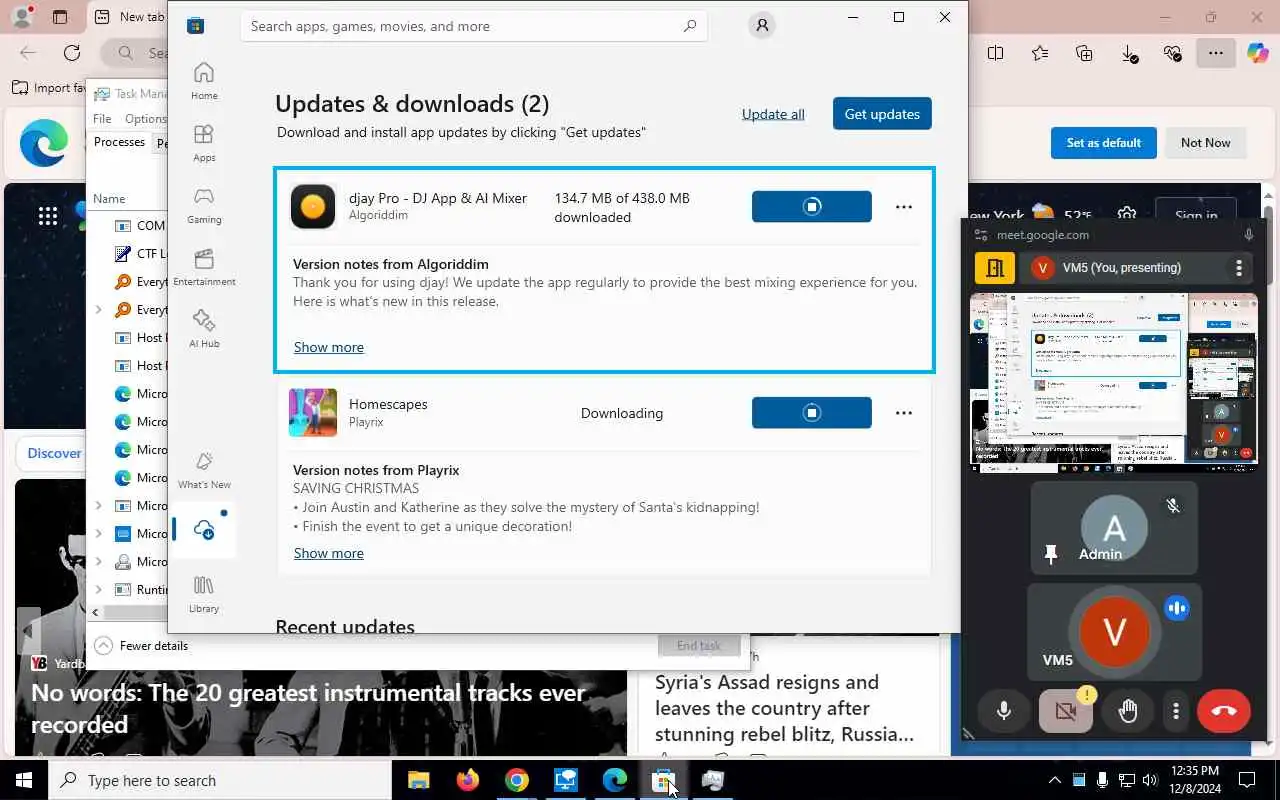The width and height of the screenshot is (1280, 800).
Task: Open Library in Store sidebar
Action: [204, 594]
